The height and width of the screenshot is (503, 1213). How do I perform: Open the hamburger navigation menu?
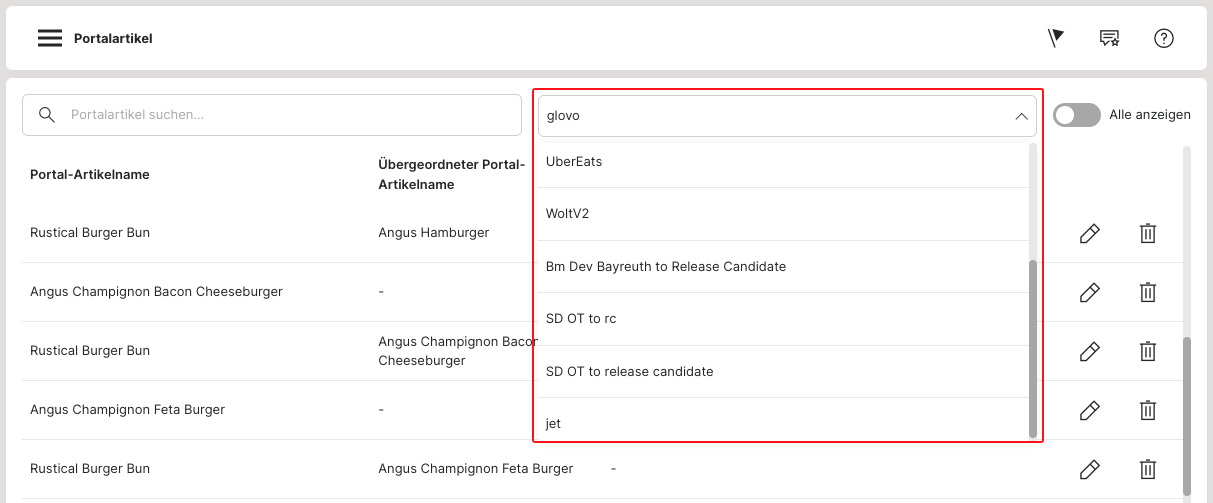click(50, 38)
